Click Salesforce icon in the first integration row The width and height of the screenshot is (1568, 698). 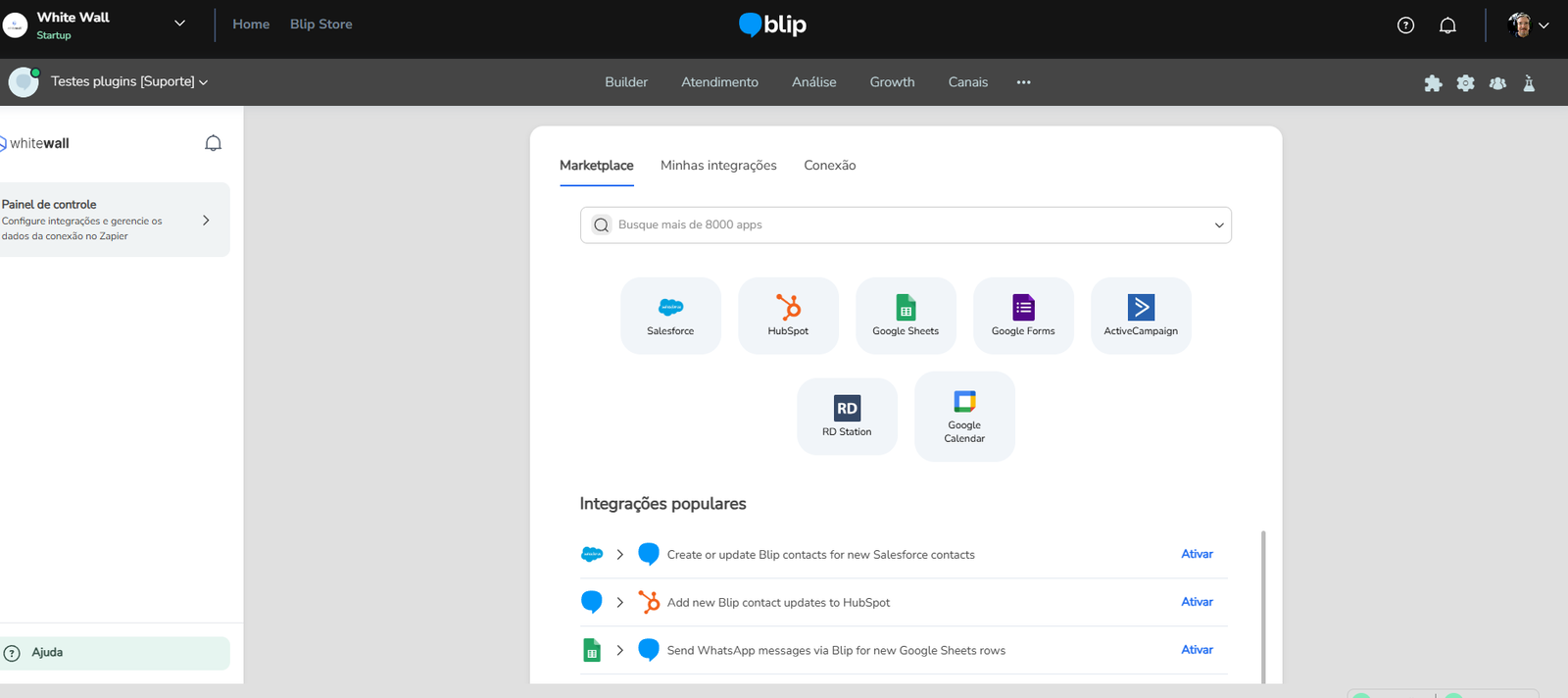[x=592, y=555]
